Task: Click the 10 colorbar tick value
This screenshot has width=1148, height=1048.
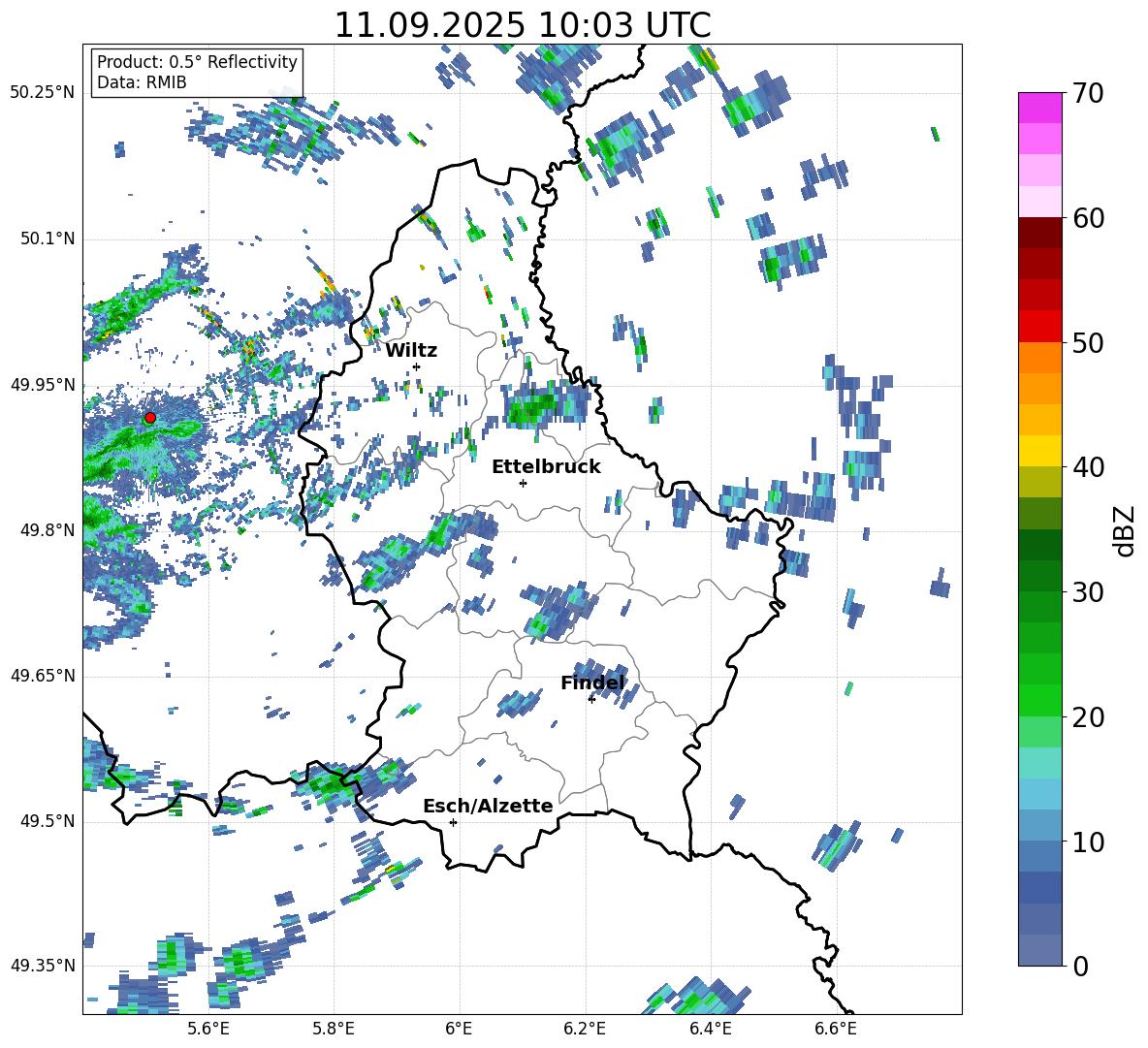Action: [x=1088, y=842]
